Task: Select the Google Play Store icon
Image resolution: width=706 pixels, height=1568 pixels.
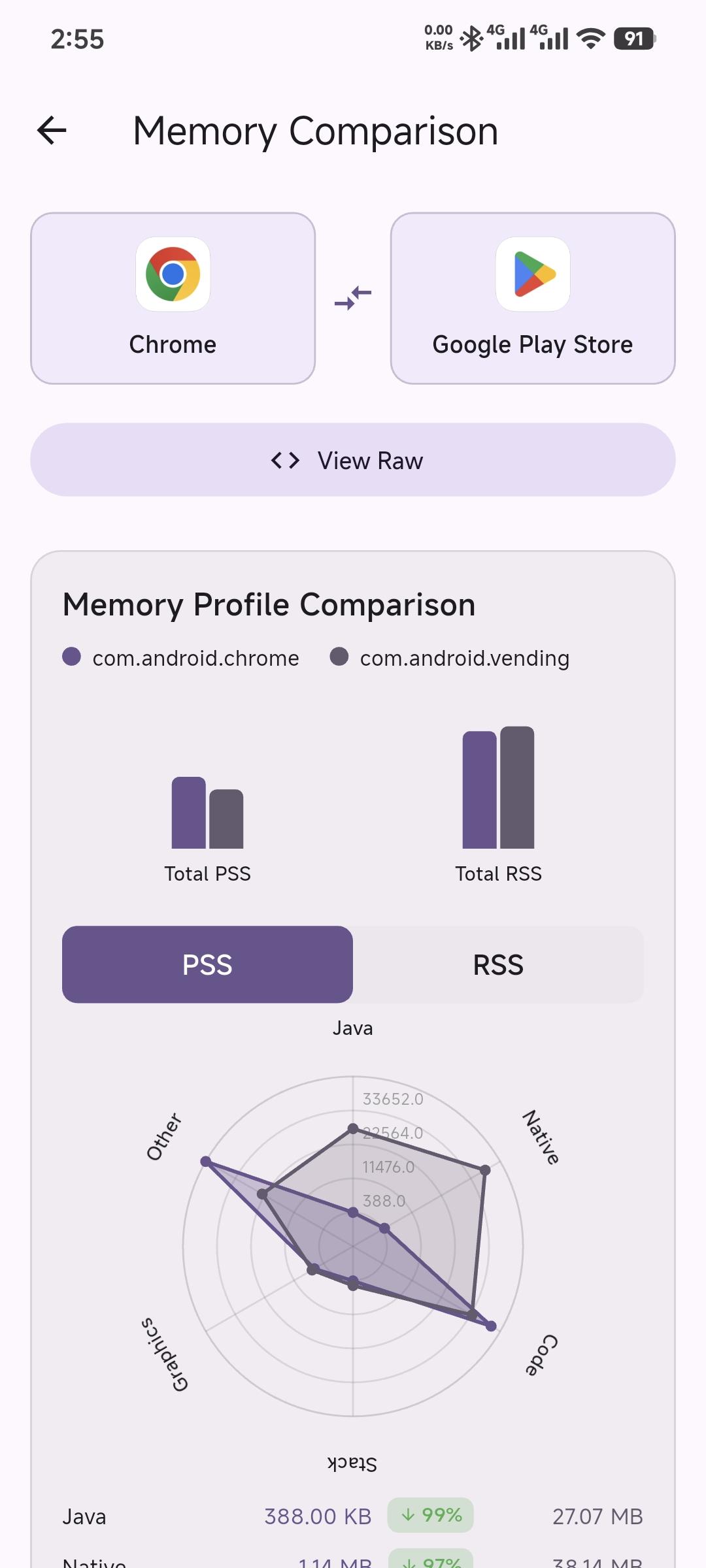Action: [533, 274]
